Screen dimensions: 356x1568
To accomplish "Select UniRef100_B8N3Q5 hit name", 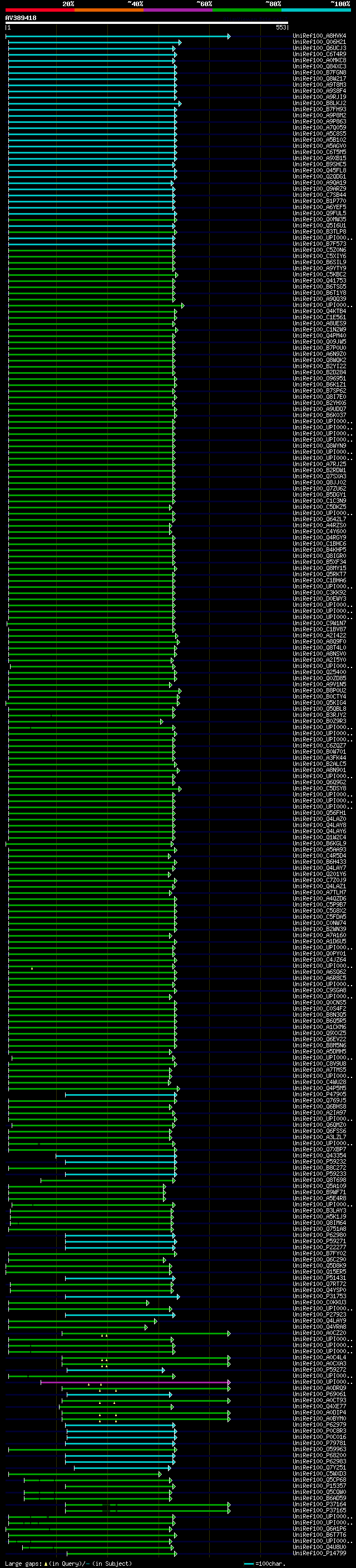I will tap(319, 1015).
